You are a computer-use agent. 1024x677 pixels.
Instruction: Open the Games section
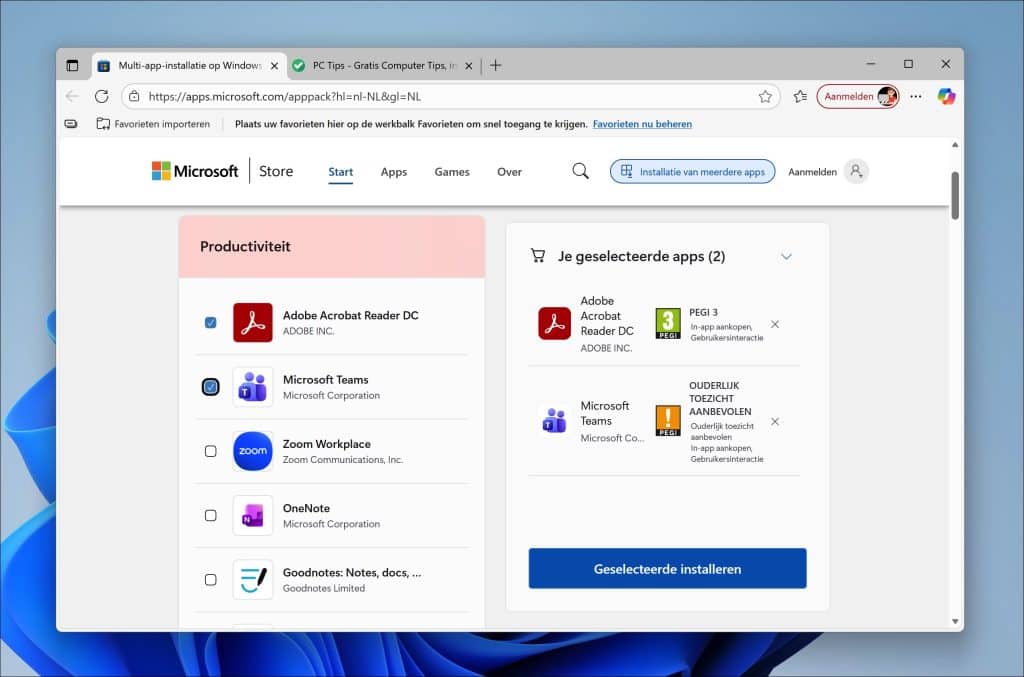click(x=451, y=171)
